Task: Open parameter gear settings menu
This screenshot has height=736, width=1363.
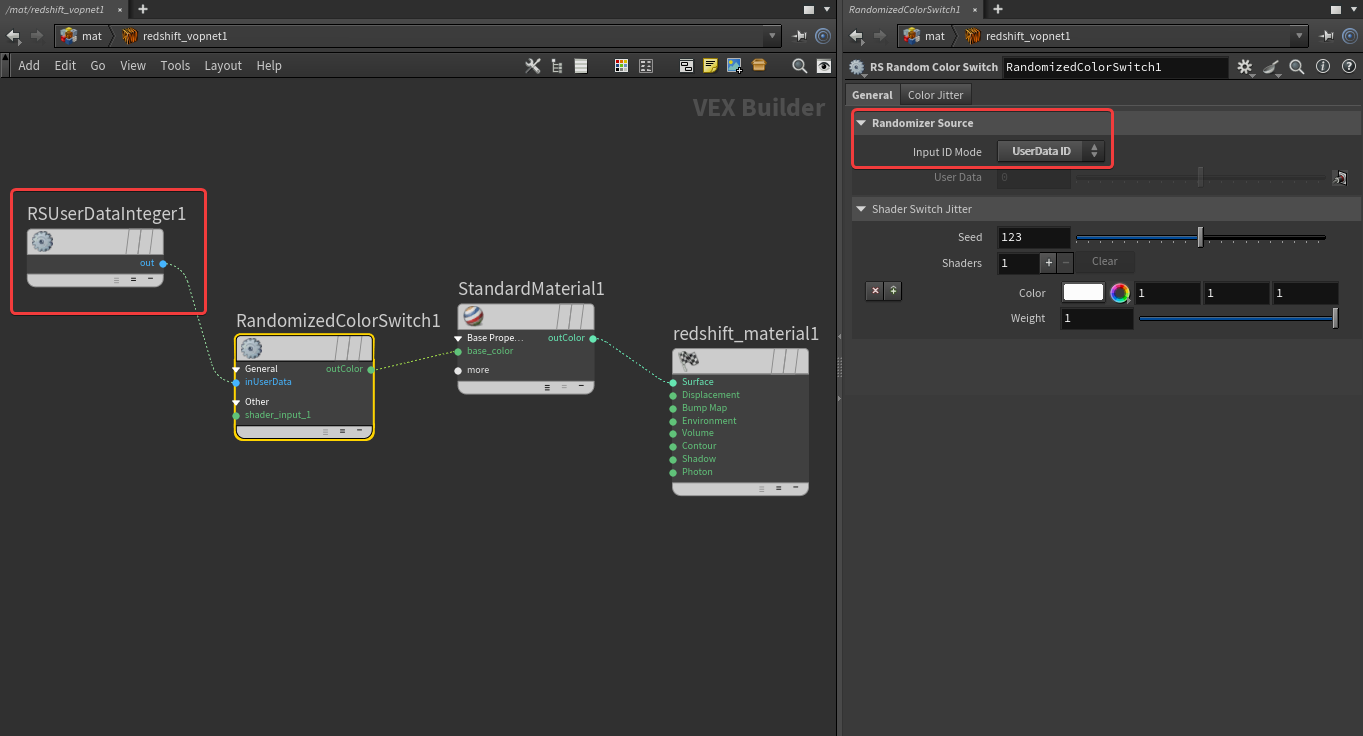Action: 1246,67
